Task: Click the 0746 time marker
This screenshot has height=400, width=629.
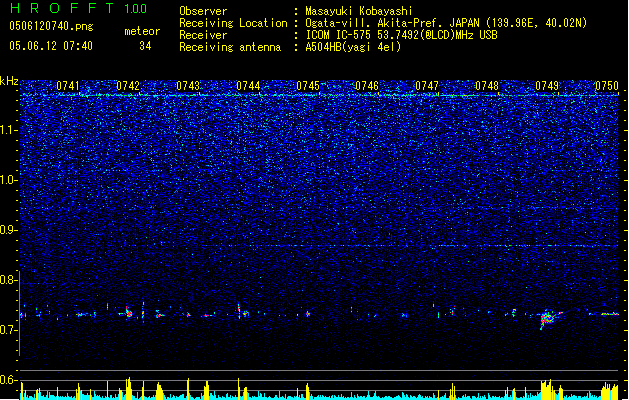Action: coord(367,86)
